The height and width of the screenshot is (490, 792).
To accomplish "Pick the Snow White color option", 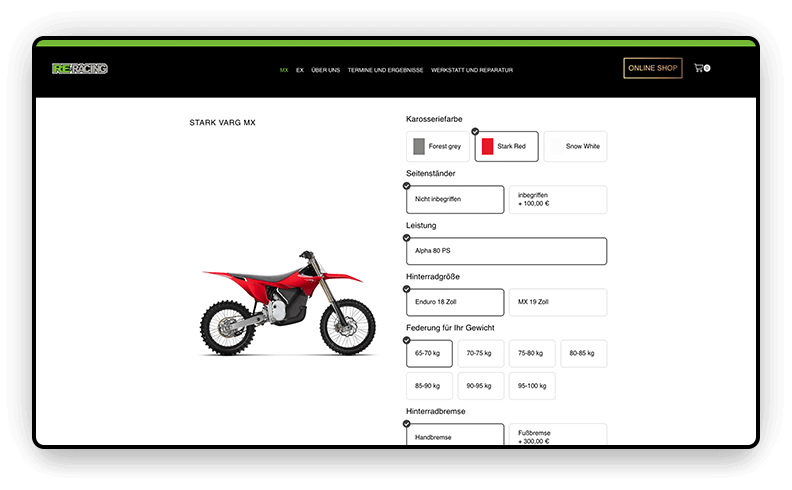I will coord(575,147).
